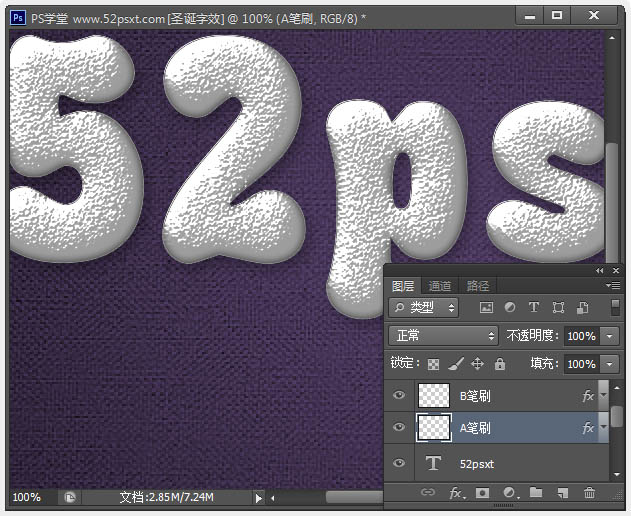The width and height of the screenshot is (631, 516).
Task: Expand the 不透明度 opacity slider arrow
Action: coord(610,336)
